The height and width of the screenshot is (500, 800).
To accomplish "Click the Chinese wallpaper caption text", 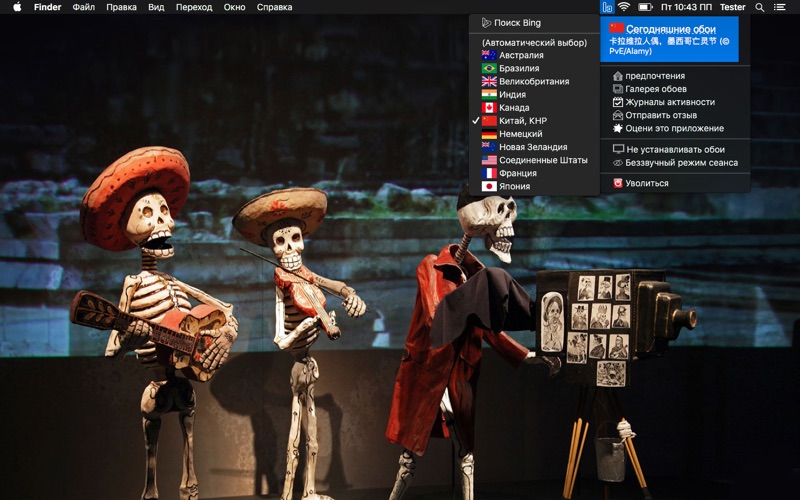I will (669, 46).
